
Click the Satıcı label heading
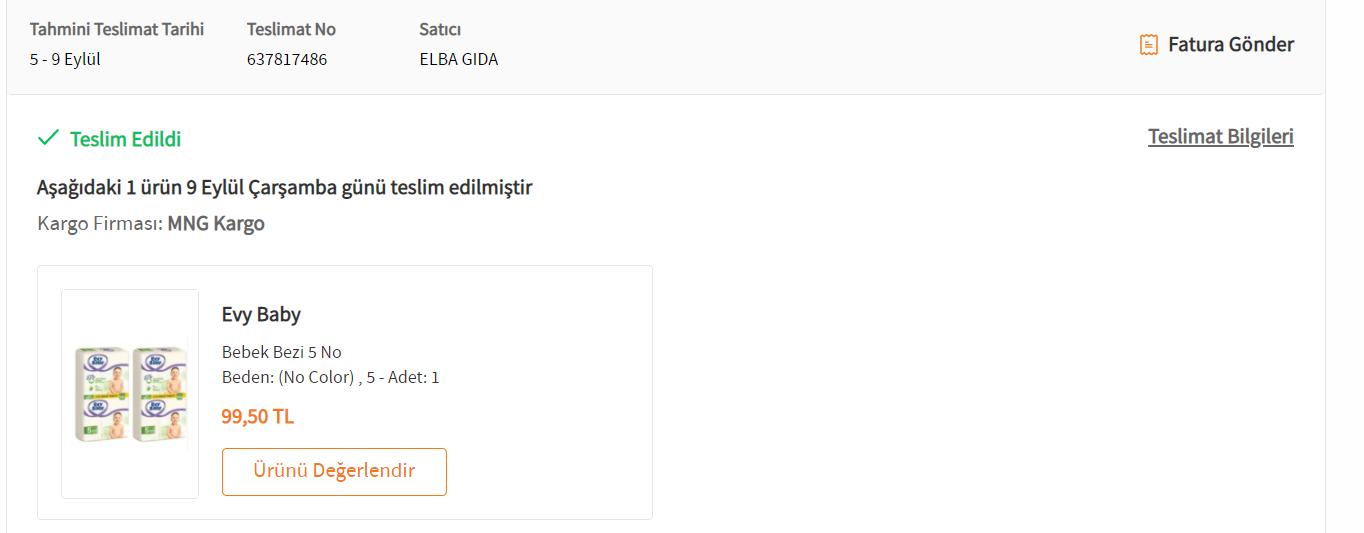[x=440, y=29]
